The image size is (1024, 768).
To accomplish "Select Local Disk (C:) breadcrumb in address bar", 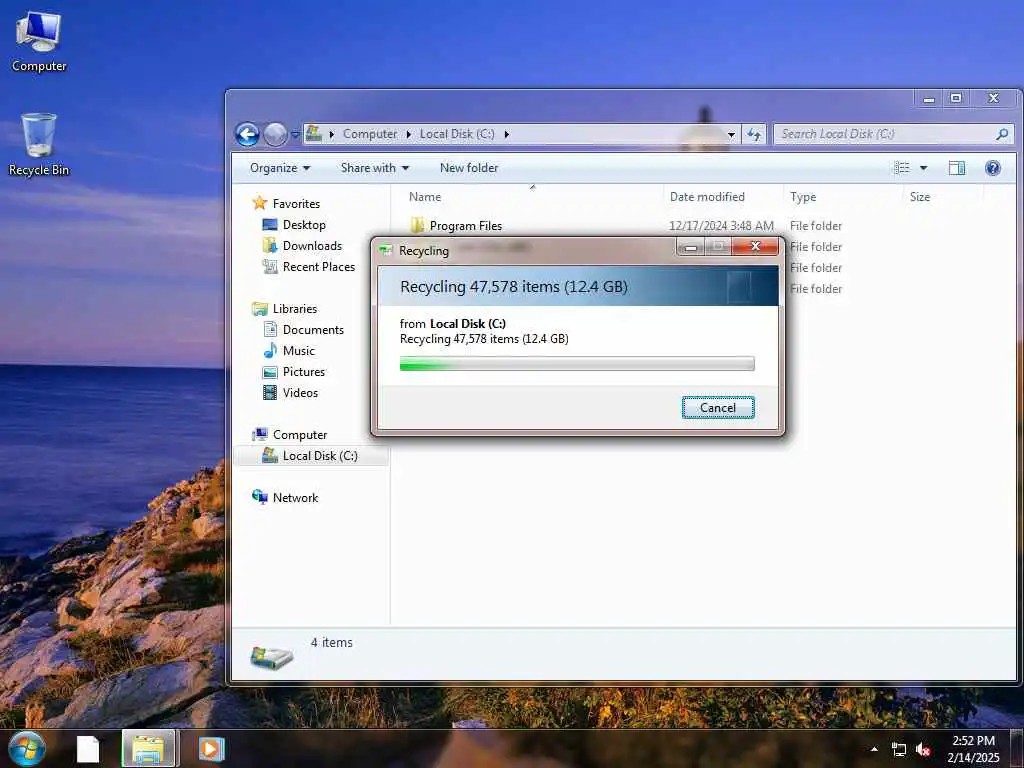I will pyautogui.click(x=456, y=134).
